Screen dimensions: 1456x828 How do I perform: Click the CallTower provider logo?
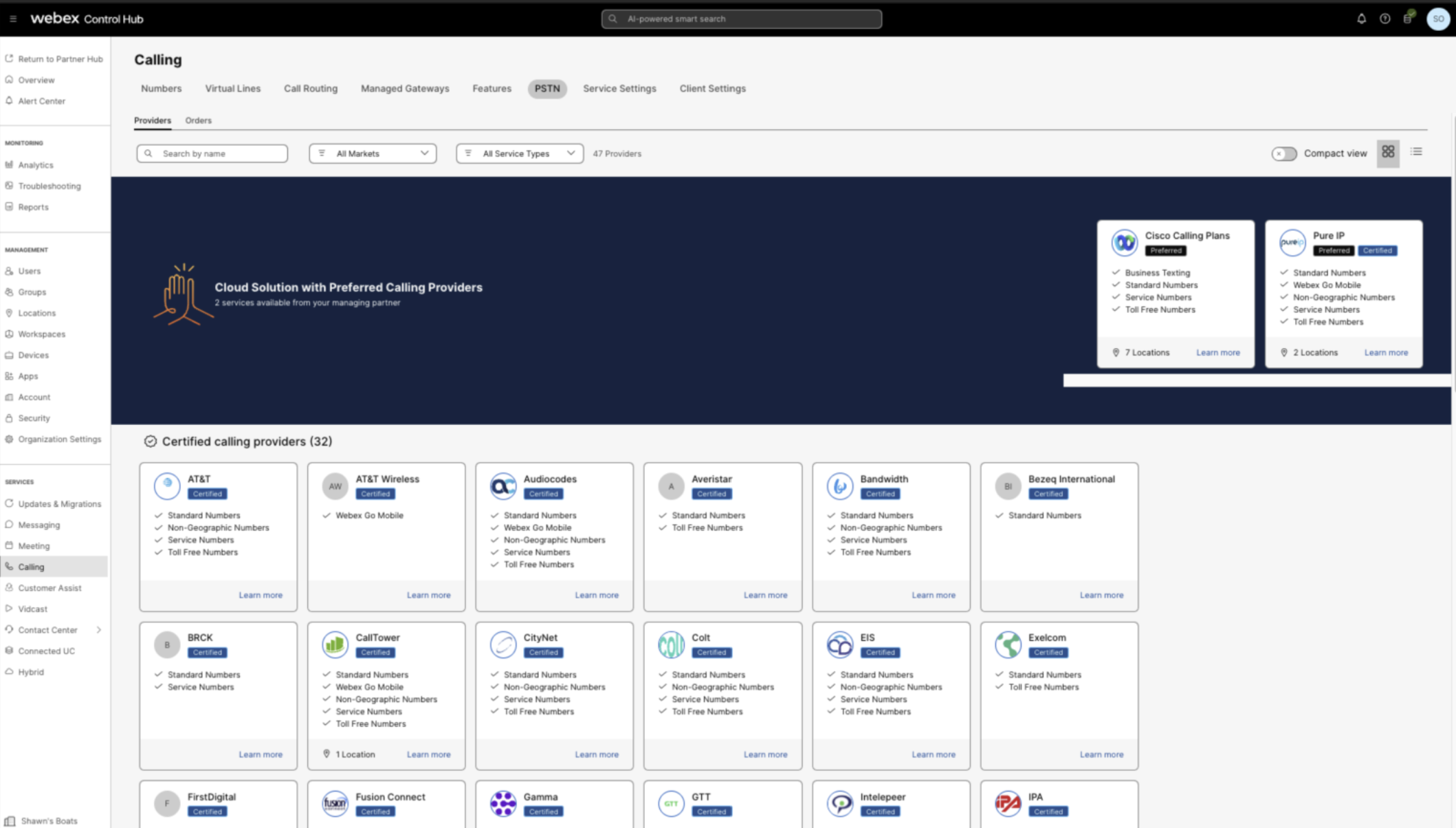335,644
